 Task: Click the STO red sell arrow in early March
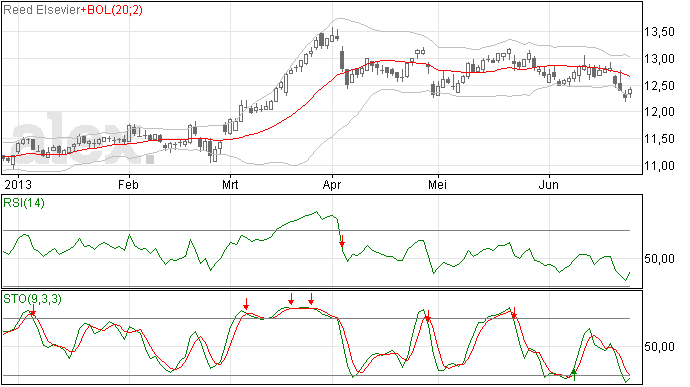246,304
